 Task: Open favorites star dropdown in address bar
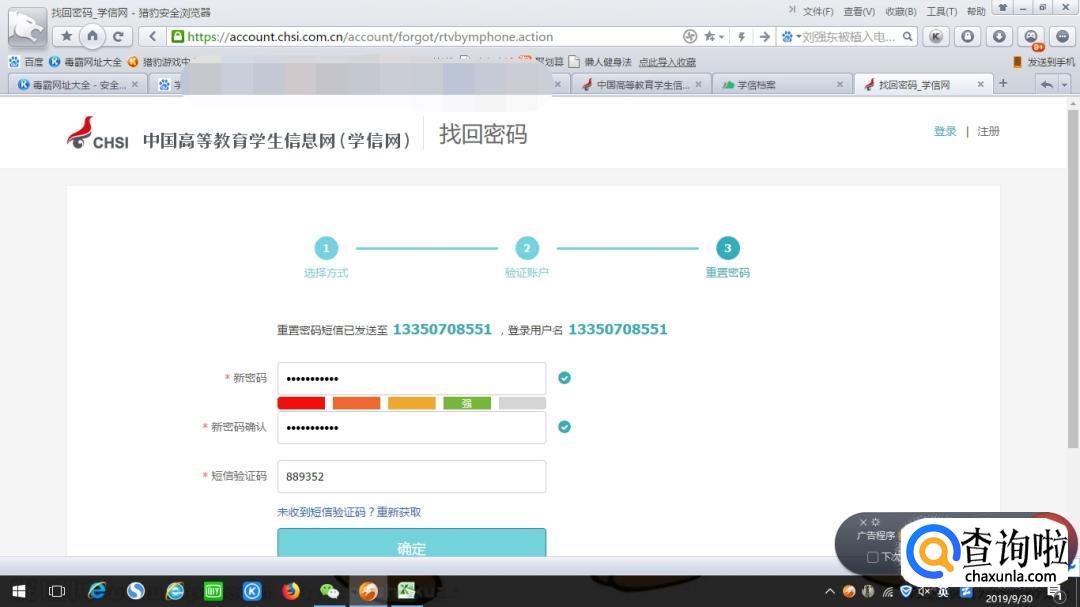tap(713, 37)
